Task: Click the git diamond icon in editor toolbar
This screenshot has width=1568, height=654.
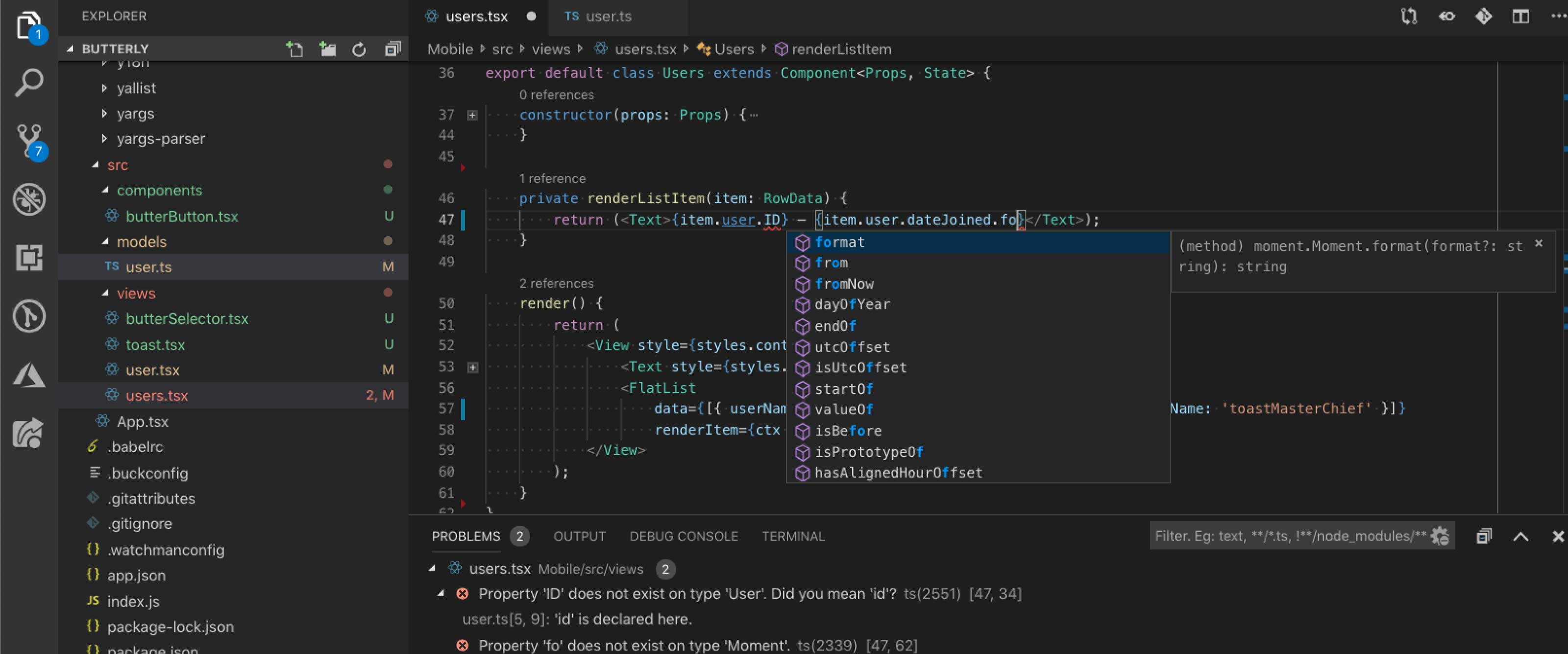Action: [1483, 16]
